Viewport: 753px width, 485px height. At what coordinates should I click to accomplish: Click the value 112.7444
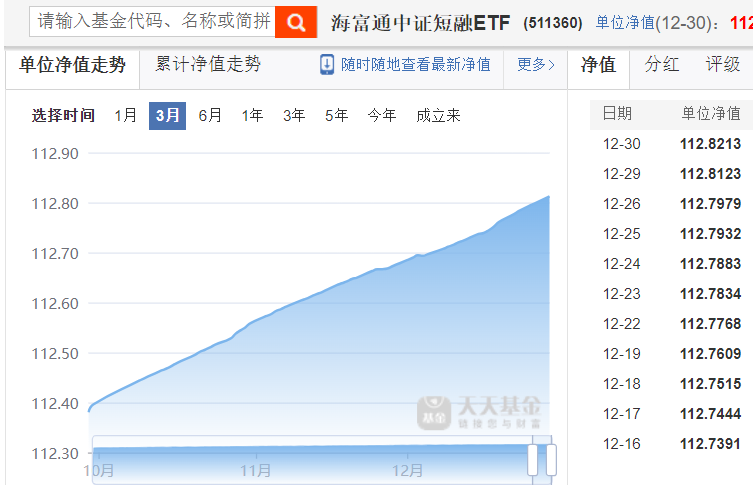pos(711,414)
